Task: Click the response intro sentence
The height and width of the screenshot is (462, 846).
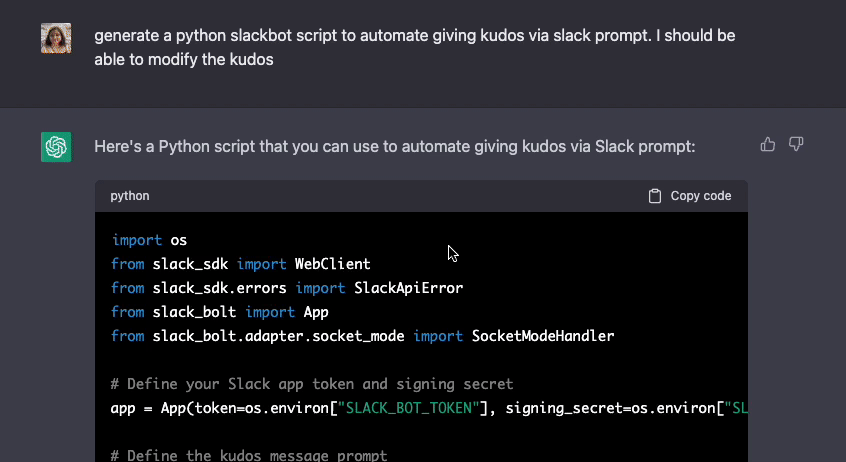Action: point(395,146)
